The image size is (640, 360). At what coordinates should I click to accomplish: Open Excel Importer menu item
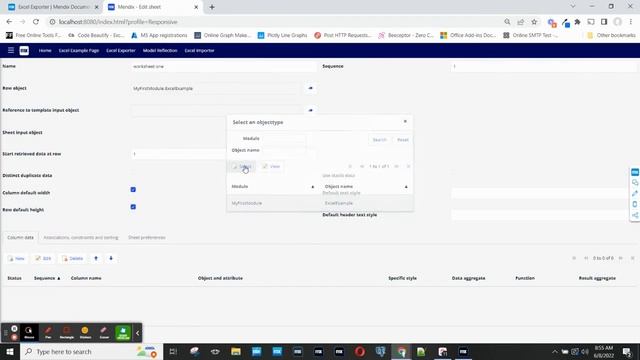(x=199, y=51)
